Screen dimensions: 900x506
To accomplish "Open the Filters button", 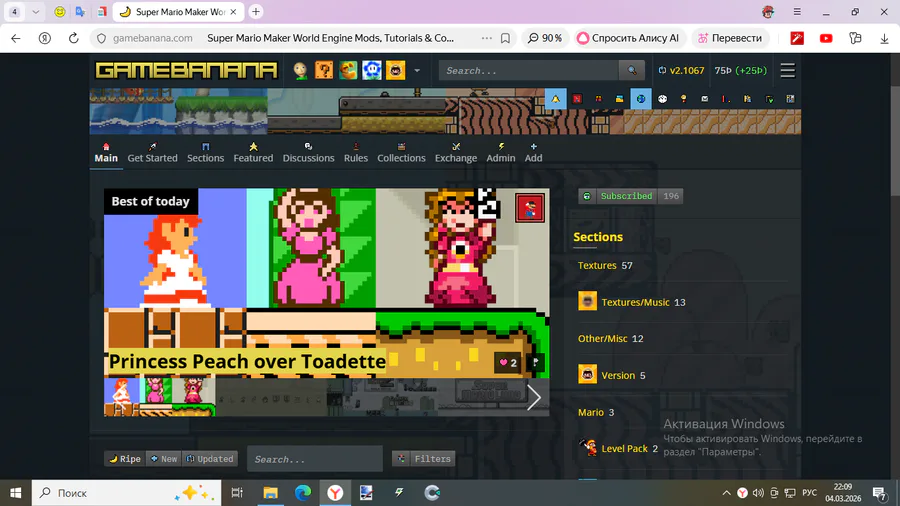I will point(424,458).
